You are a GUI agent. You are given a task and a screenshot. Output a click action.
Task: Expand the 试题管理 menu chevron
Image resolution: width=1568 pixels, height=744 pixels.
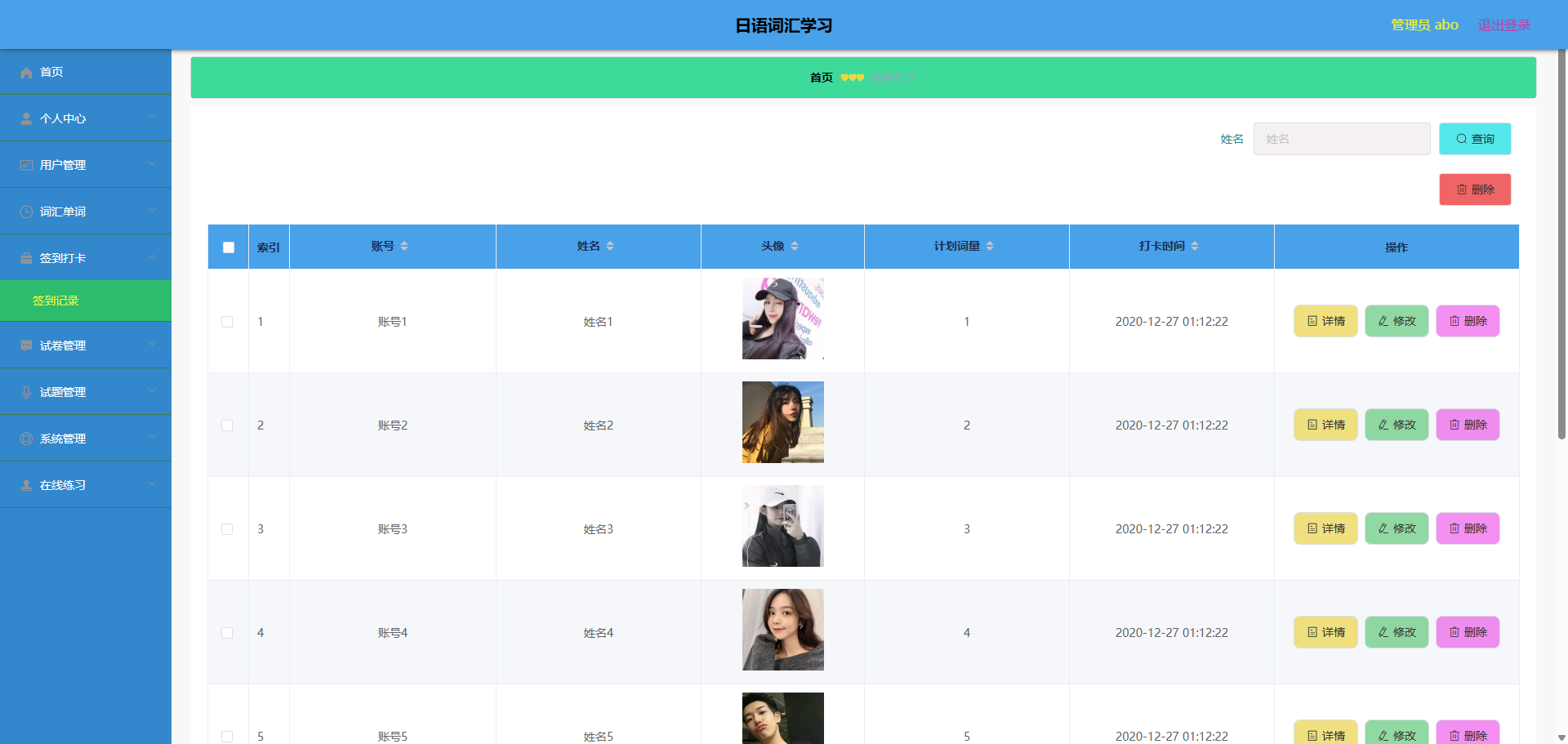pos(152,391)
